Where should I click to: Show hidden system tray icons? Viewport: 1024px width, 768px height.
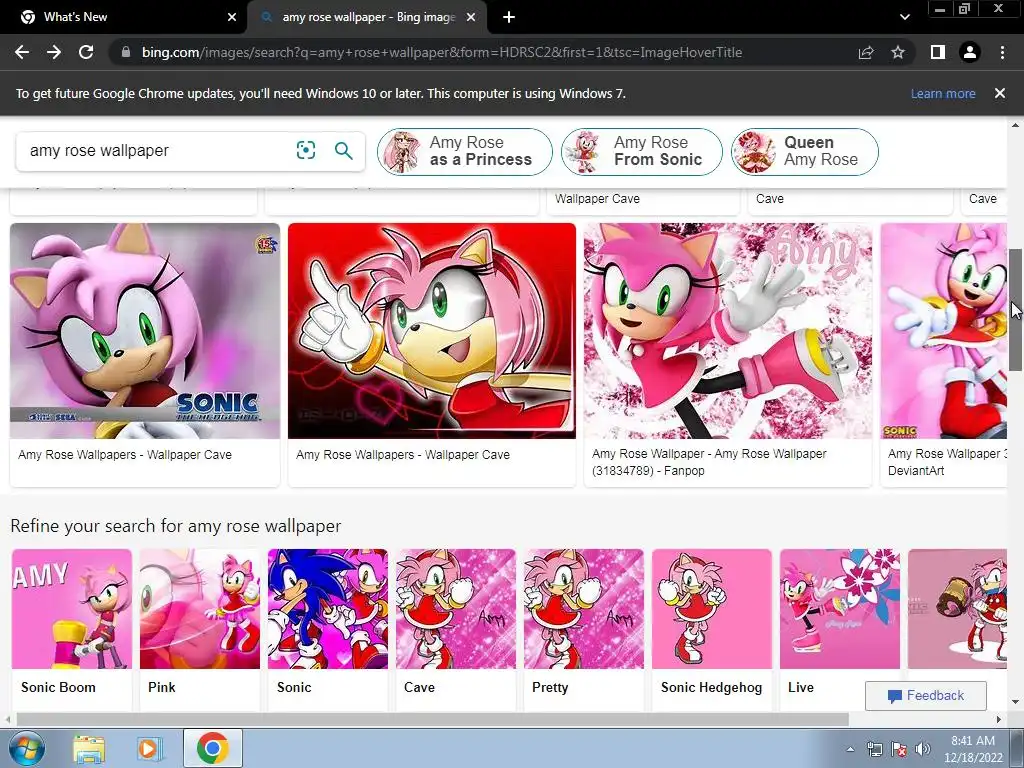point(850,749)
